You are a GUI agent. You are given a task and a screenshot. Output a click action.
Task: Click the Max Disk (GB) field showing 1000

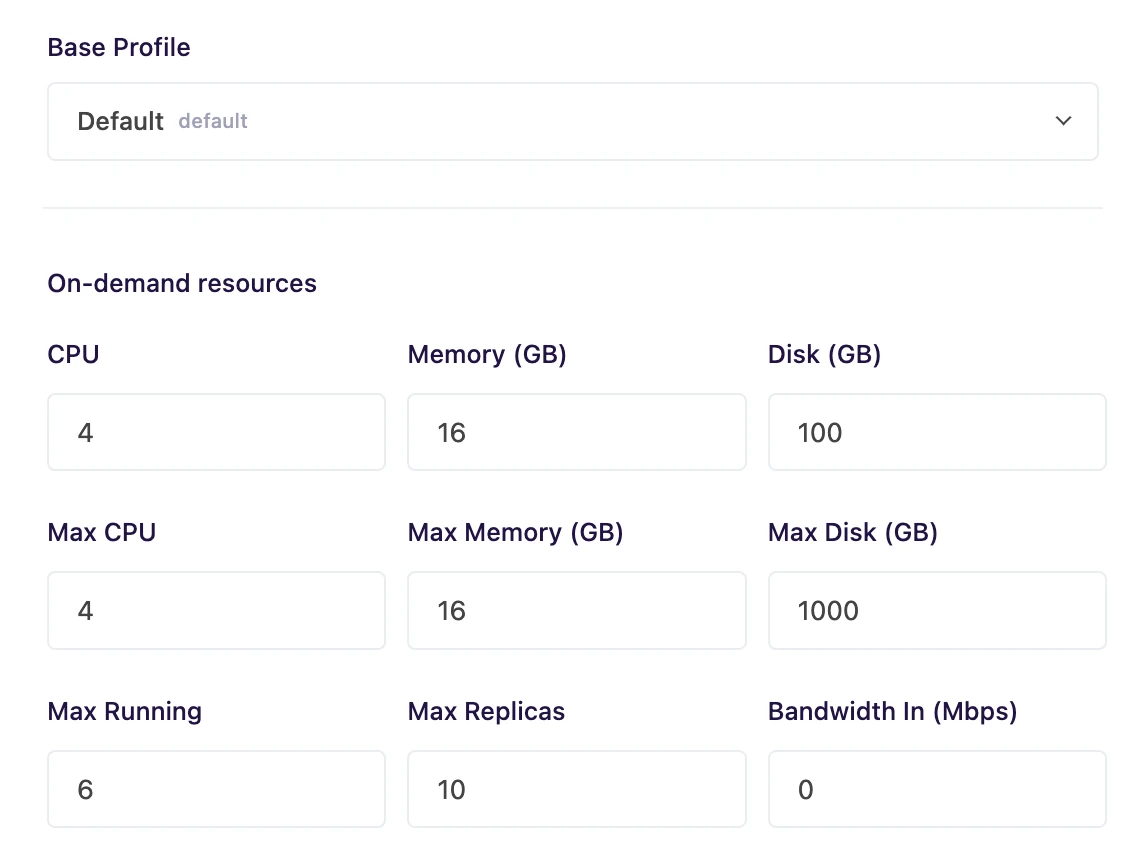pos(936,610)
